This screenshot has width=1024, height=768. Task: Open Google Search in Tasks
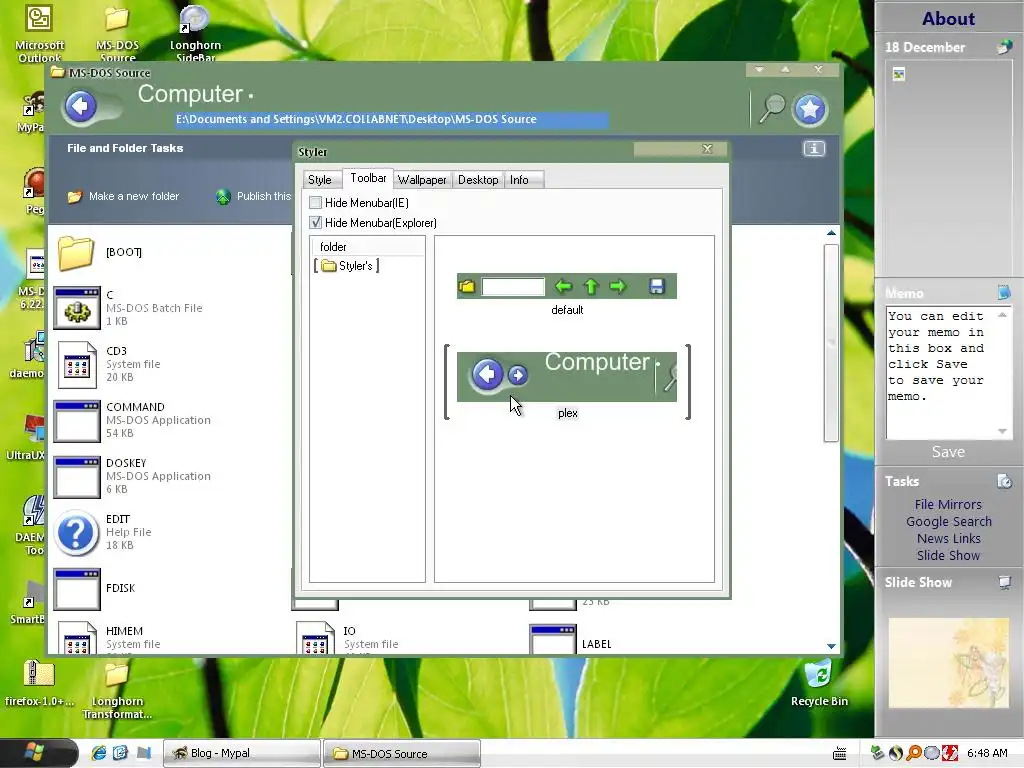coord(948,521)
